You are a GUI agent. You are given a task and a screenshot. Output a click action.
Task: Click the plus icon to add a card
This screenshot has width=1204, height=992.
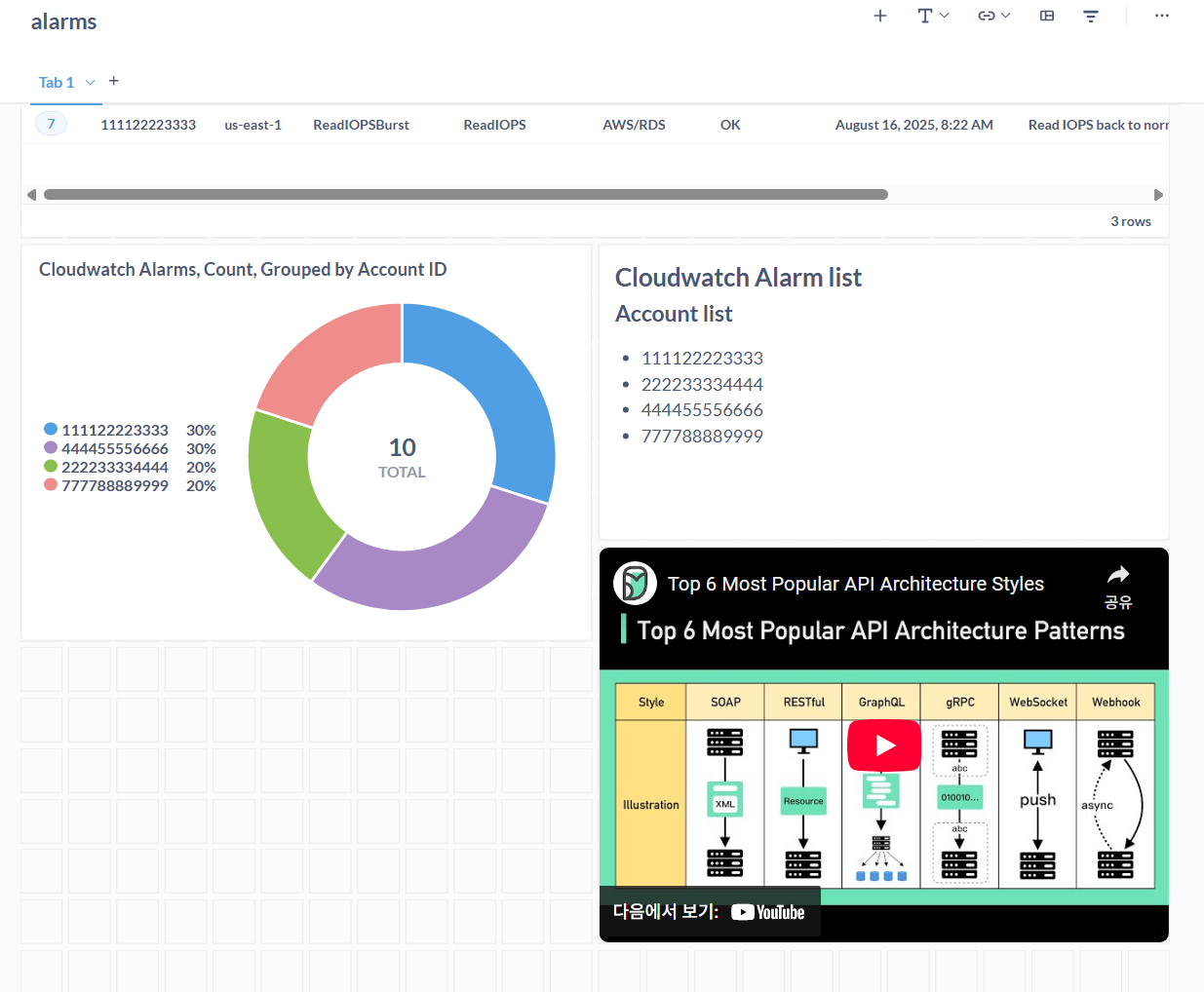(x=880, y=16)
